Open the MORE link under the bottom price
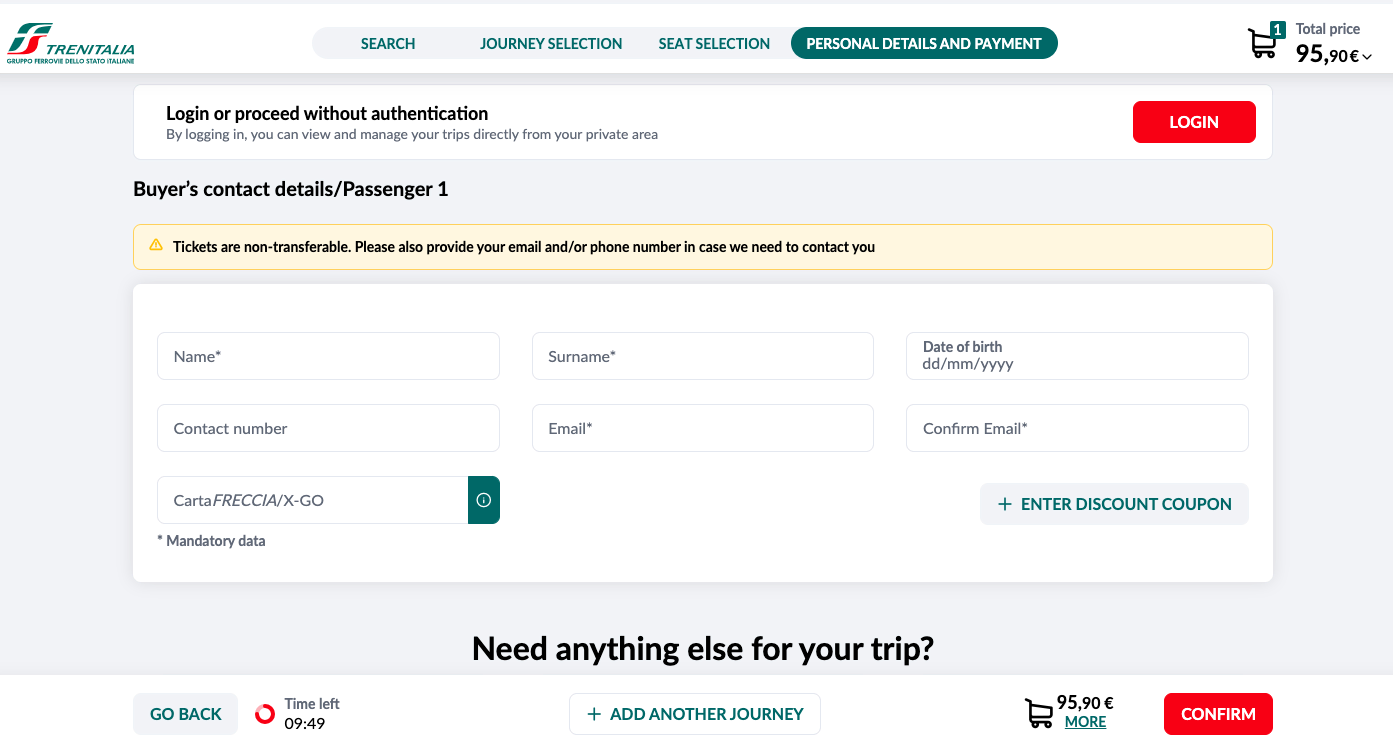 [x=1085, y=722]
